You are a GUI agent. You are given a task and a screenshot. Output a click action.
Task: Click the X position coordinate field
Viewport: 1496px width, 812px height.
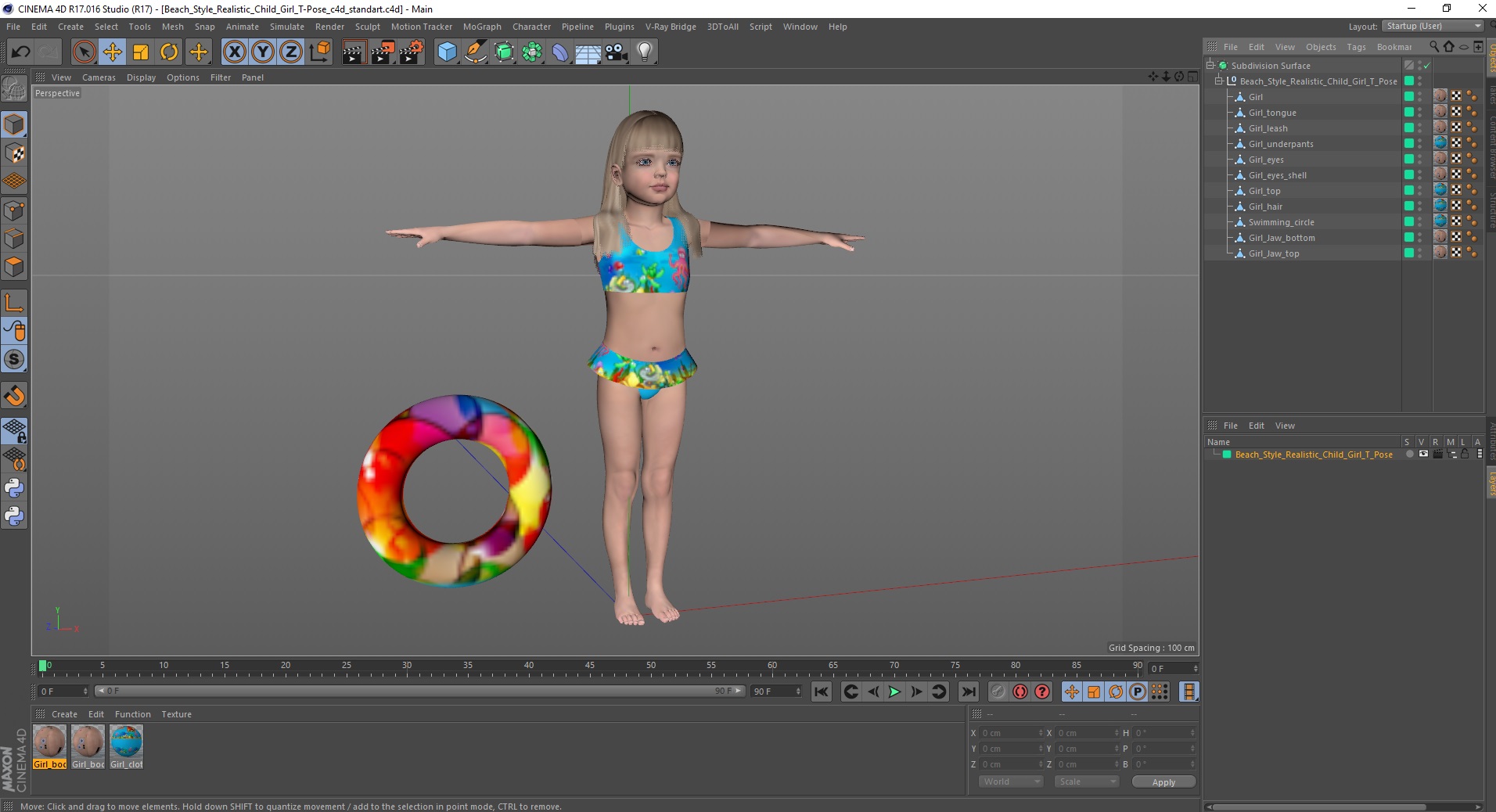(x=1011, y=733)
